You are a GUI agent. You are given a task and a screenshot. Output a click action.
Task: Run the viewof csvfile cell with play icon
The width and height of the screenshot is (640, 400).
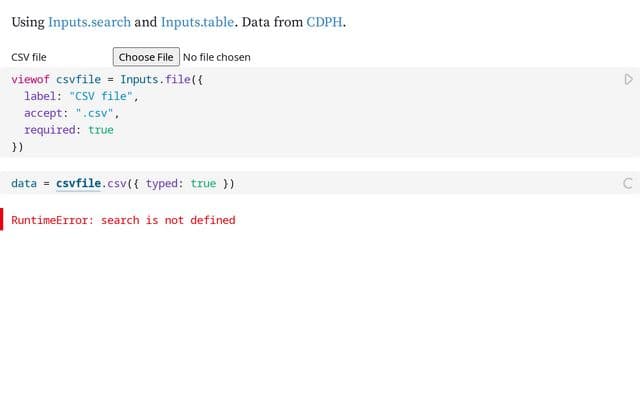pyautogui.click(x=628, y=79)
